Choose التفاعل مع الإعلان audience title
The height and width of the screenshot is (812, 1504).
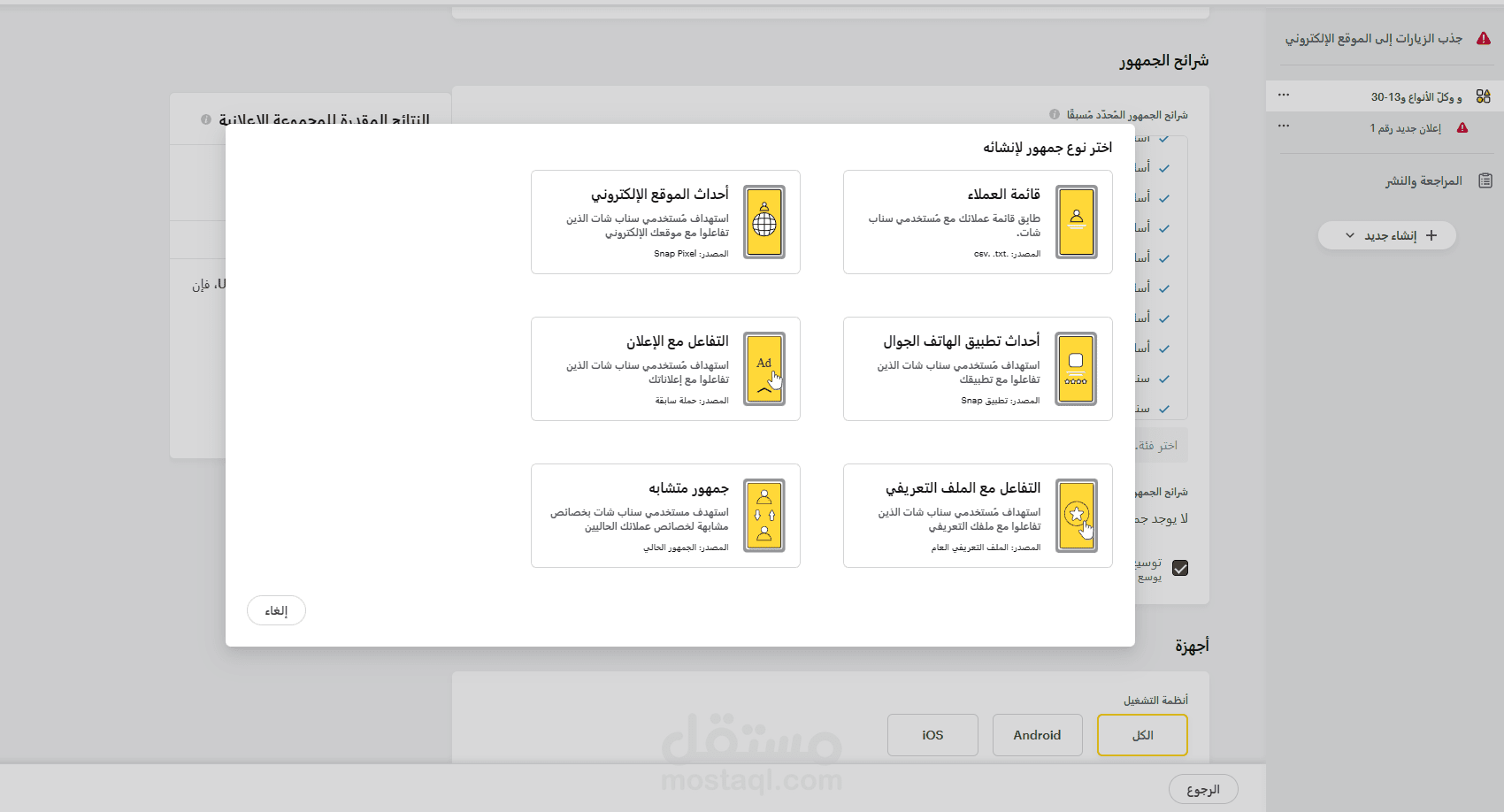click(x=678, y=341)
